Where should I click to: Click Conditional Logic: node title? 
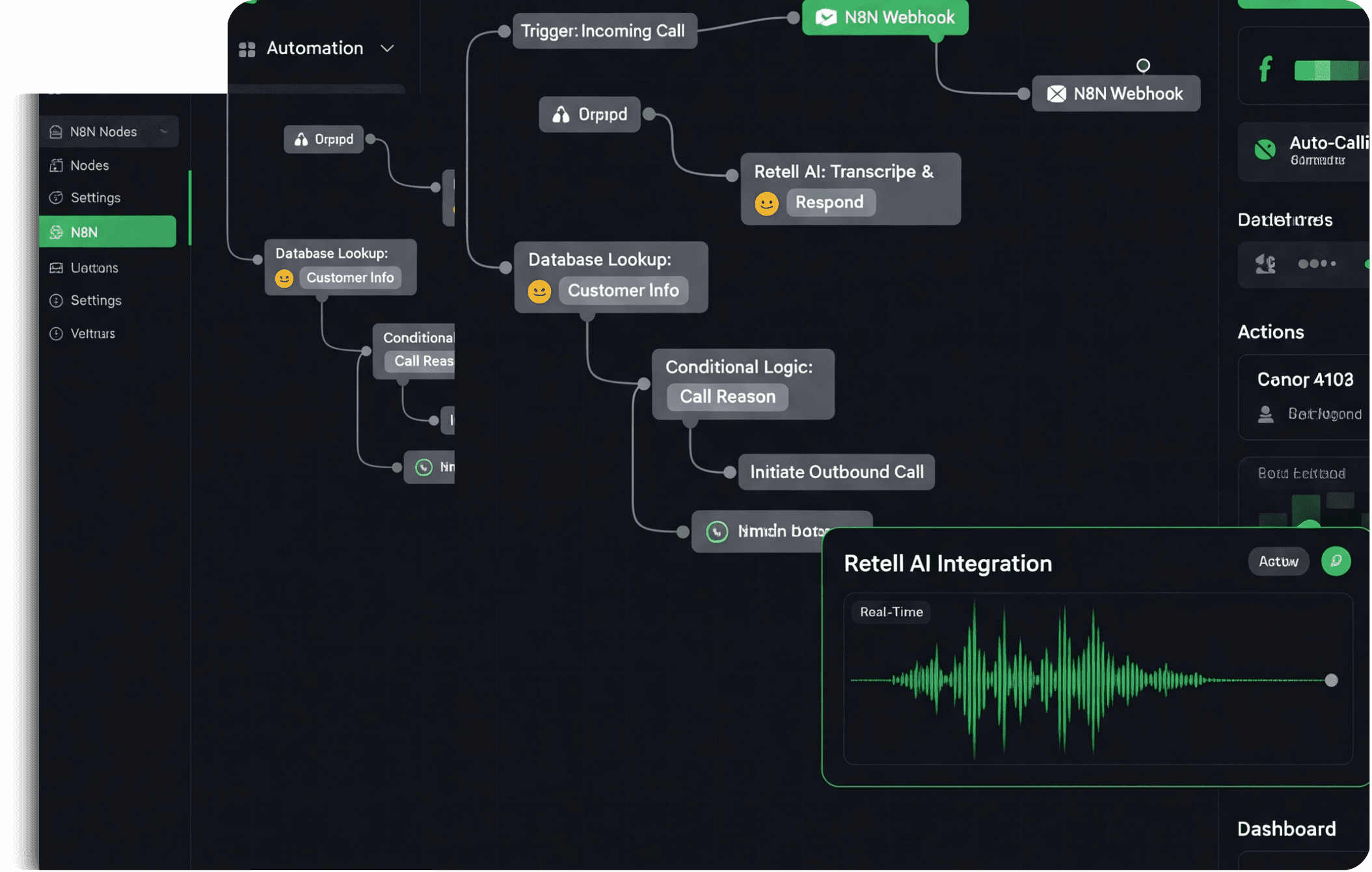(739, 367)
